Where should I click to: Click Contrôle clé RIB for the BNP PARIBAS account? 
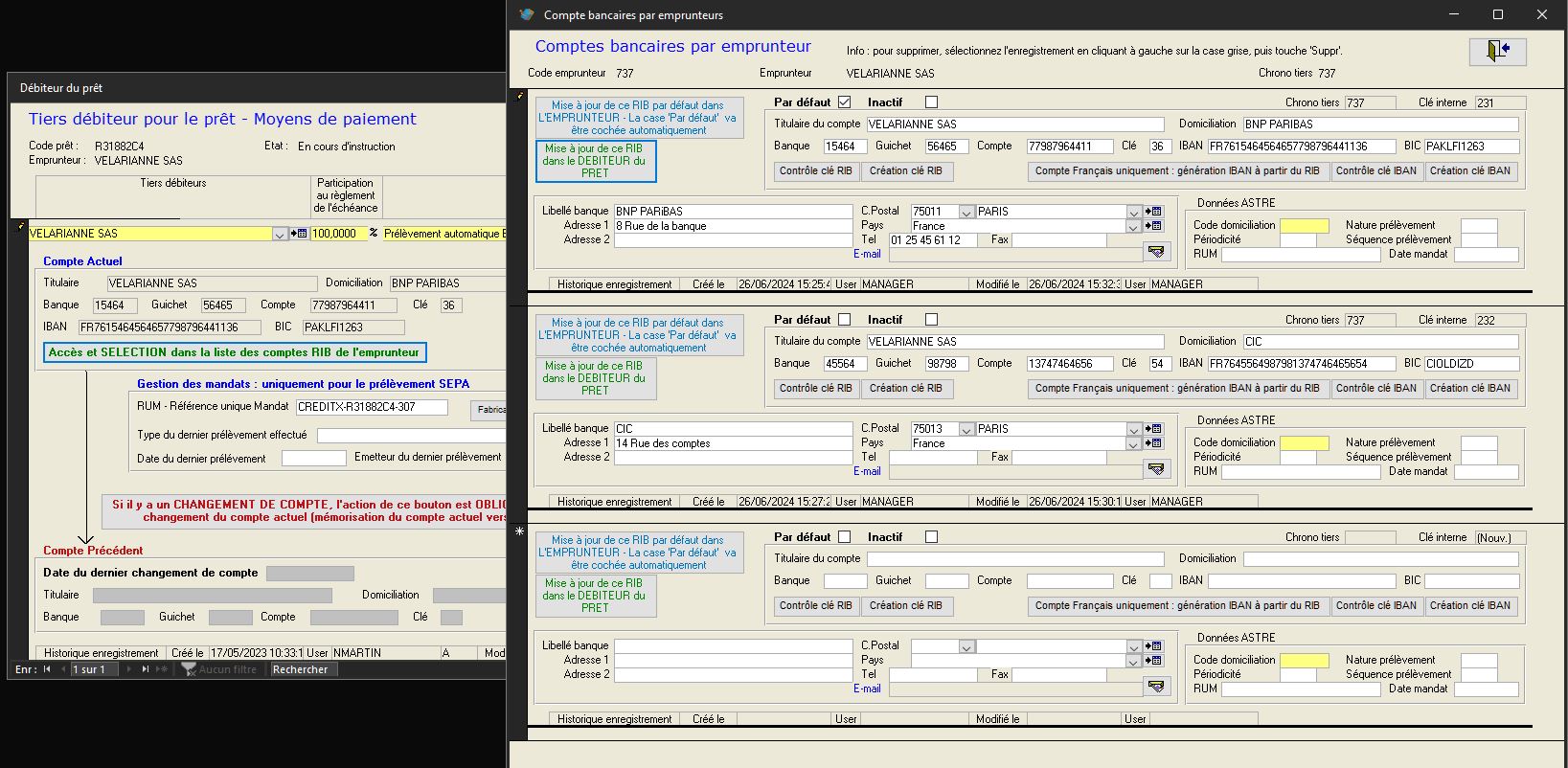816,171
